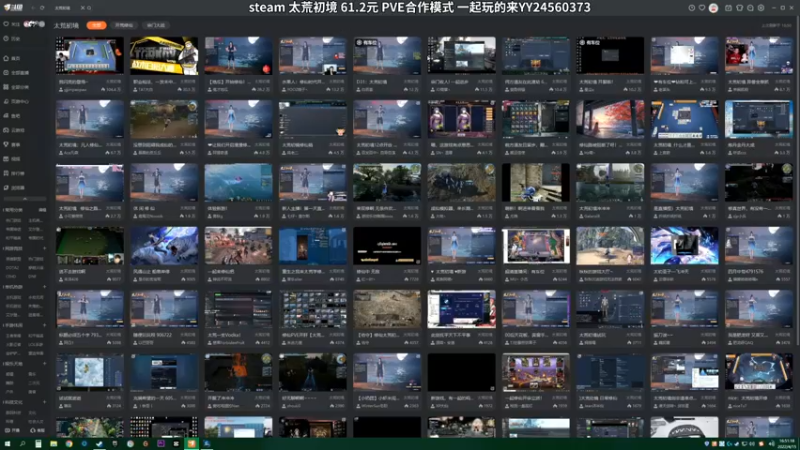
Task: Open the trophy icon entry in the sidebar
Action: coord(11,144)
